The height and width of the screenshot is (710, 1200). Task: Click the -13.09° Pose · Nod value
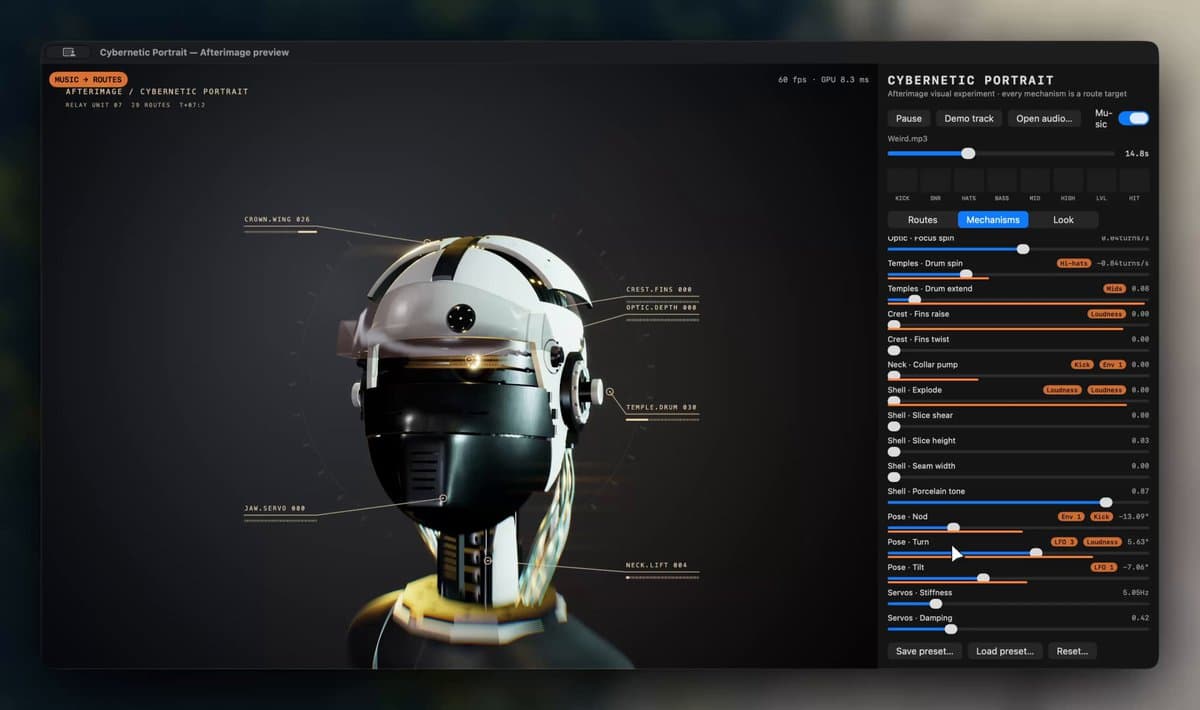[x=1133, y=517]
